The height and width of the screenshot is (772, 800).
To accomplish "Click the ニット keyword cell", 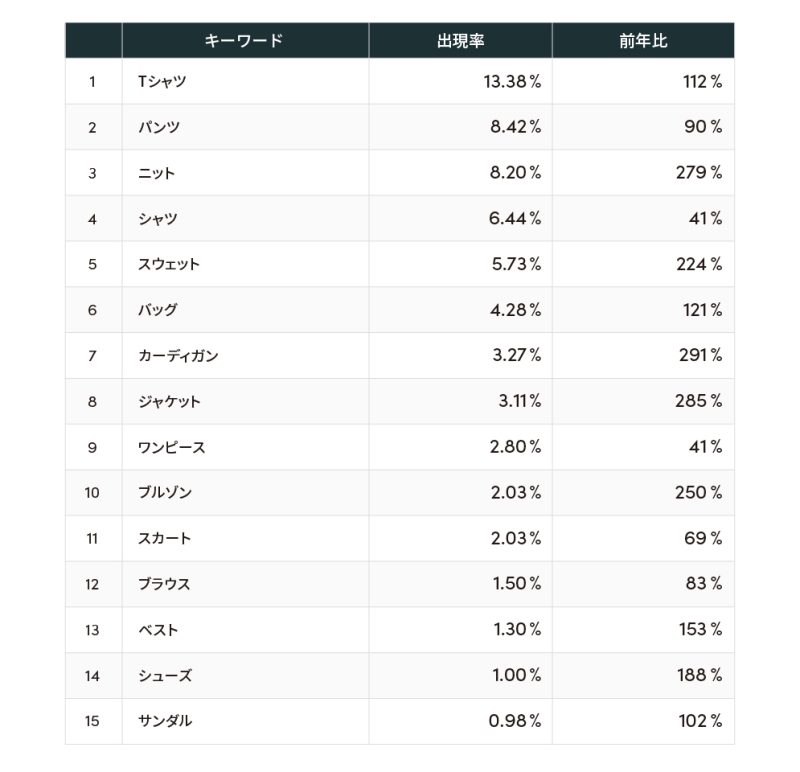I will (x=157, y=173).
